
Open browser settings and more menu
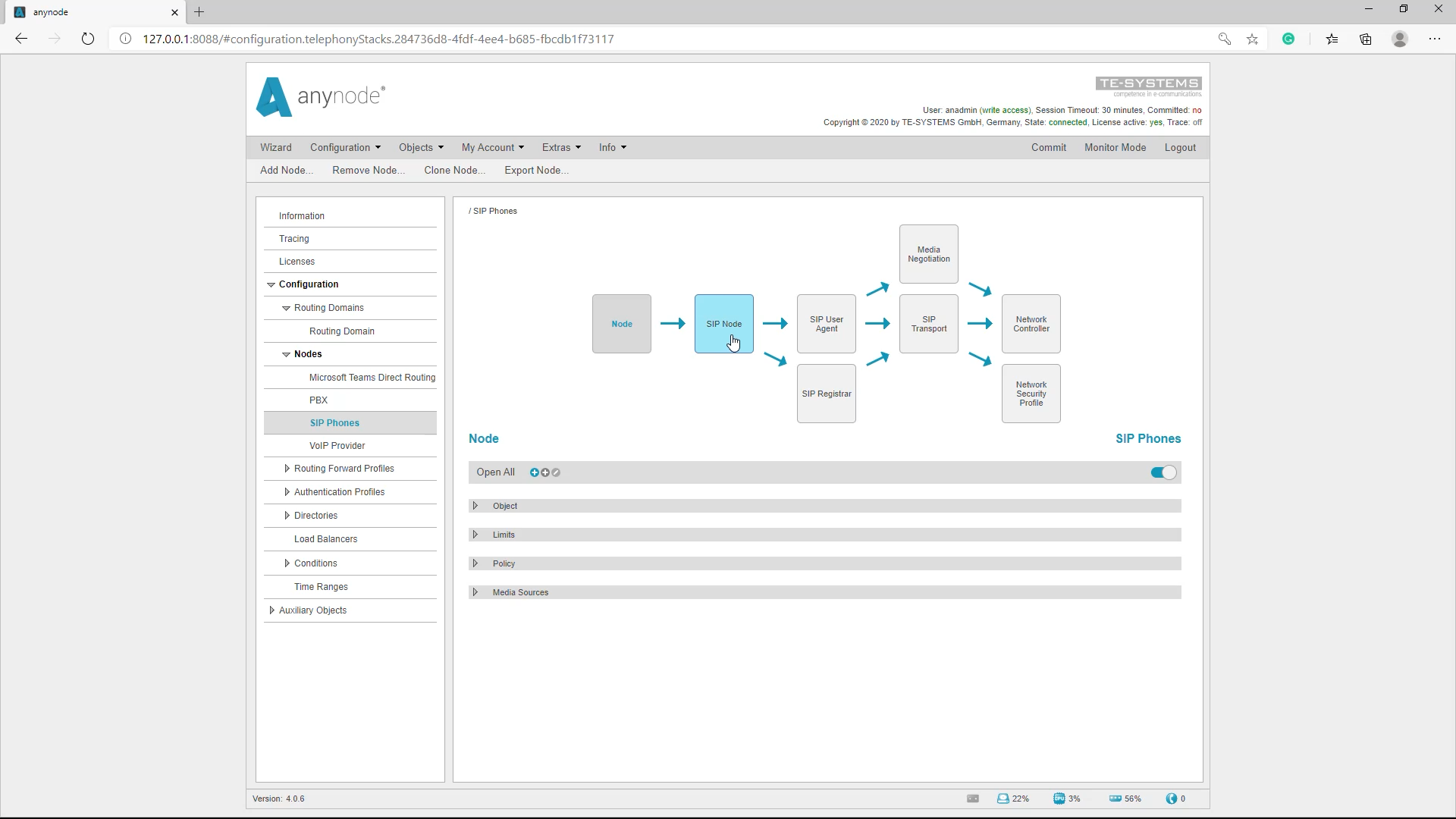click(1435, 39)
